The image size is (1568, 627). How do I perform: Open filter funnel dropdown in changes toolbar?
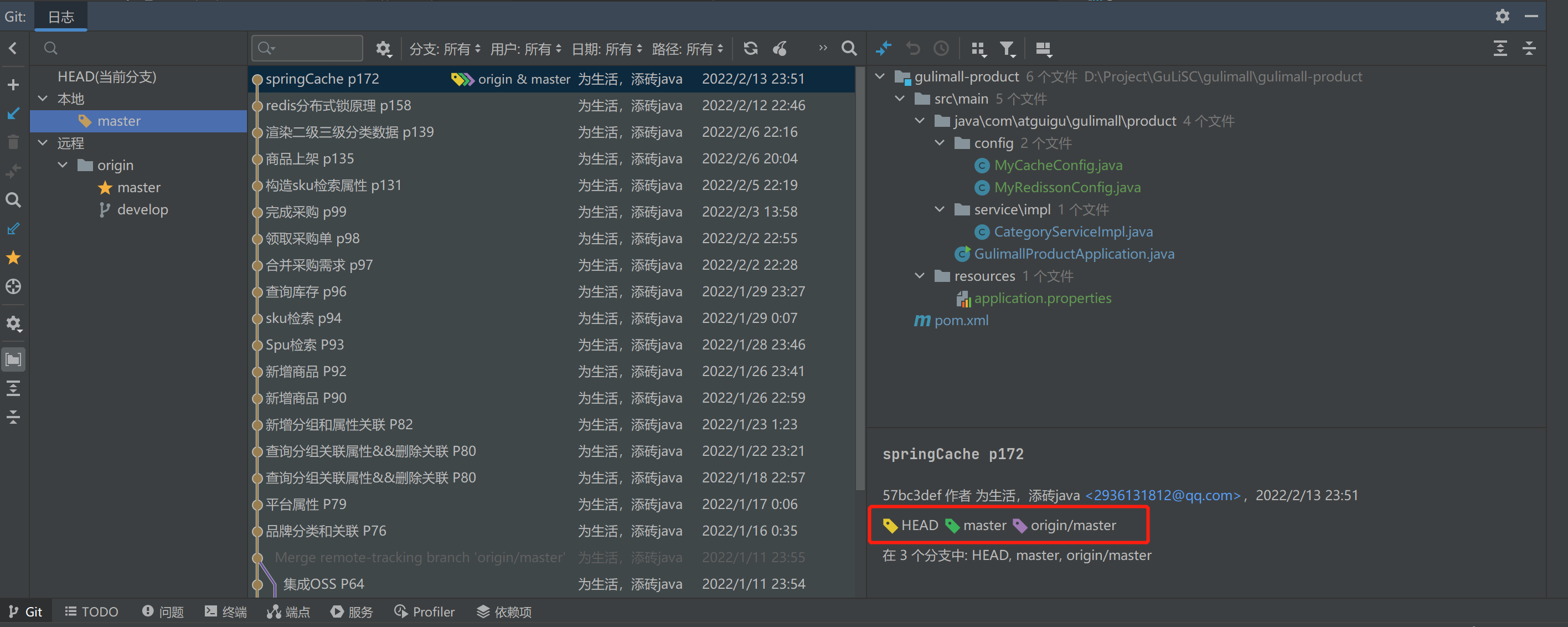click(1008, 49)
